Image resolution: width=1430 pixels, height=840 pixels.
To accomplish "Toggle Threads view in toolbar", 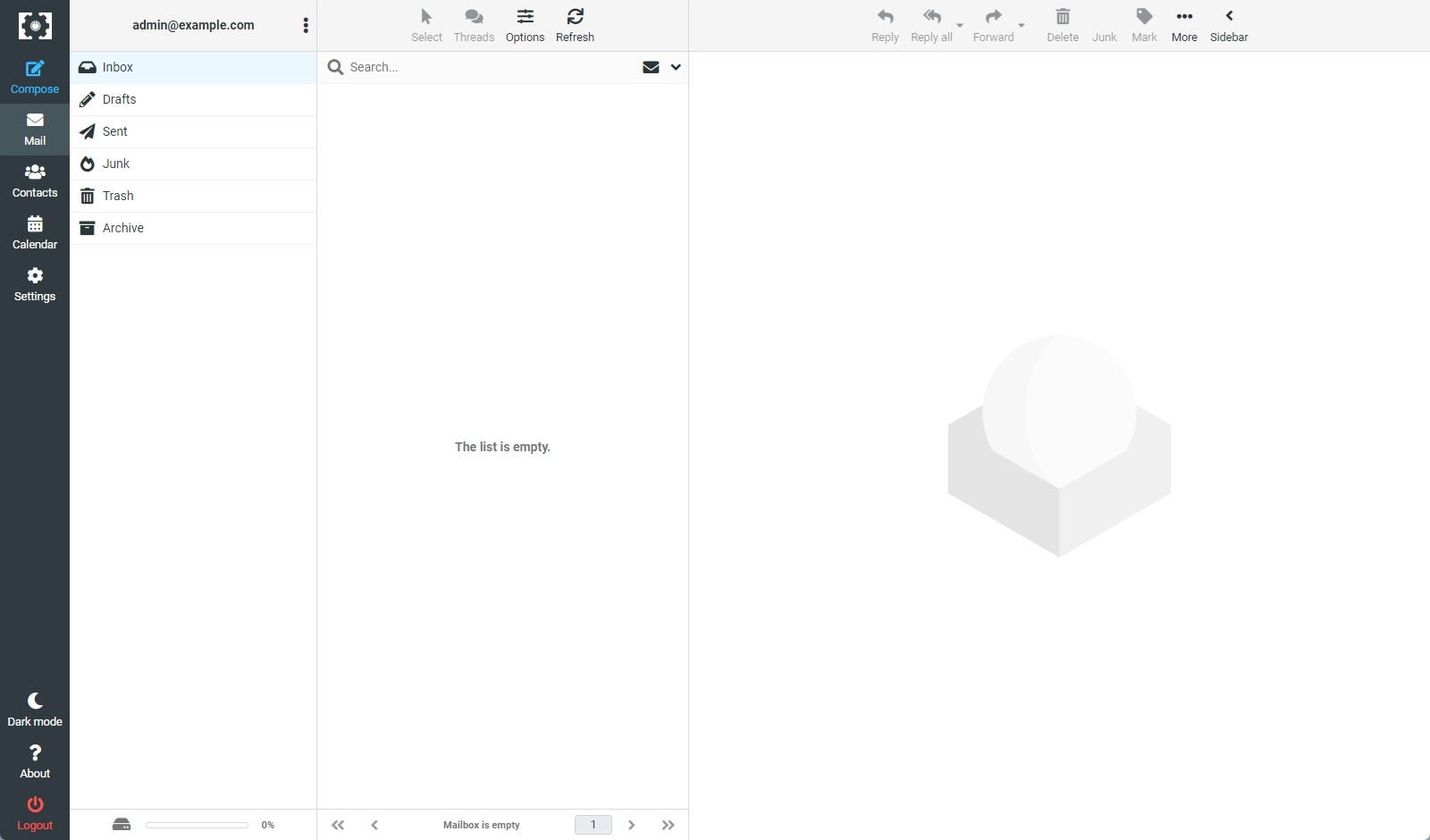I will (474, 24).
